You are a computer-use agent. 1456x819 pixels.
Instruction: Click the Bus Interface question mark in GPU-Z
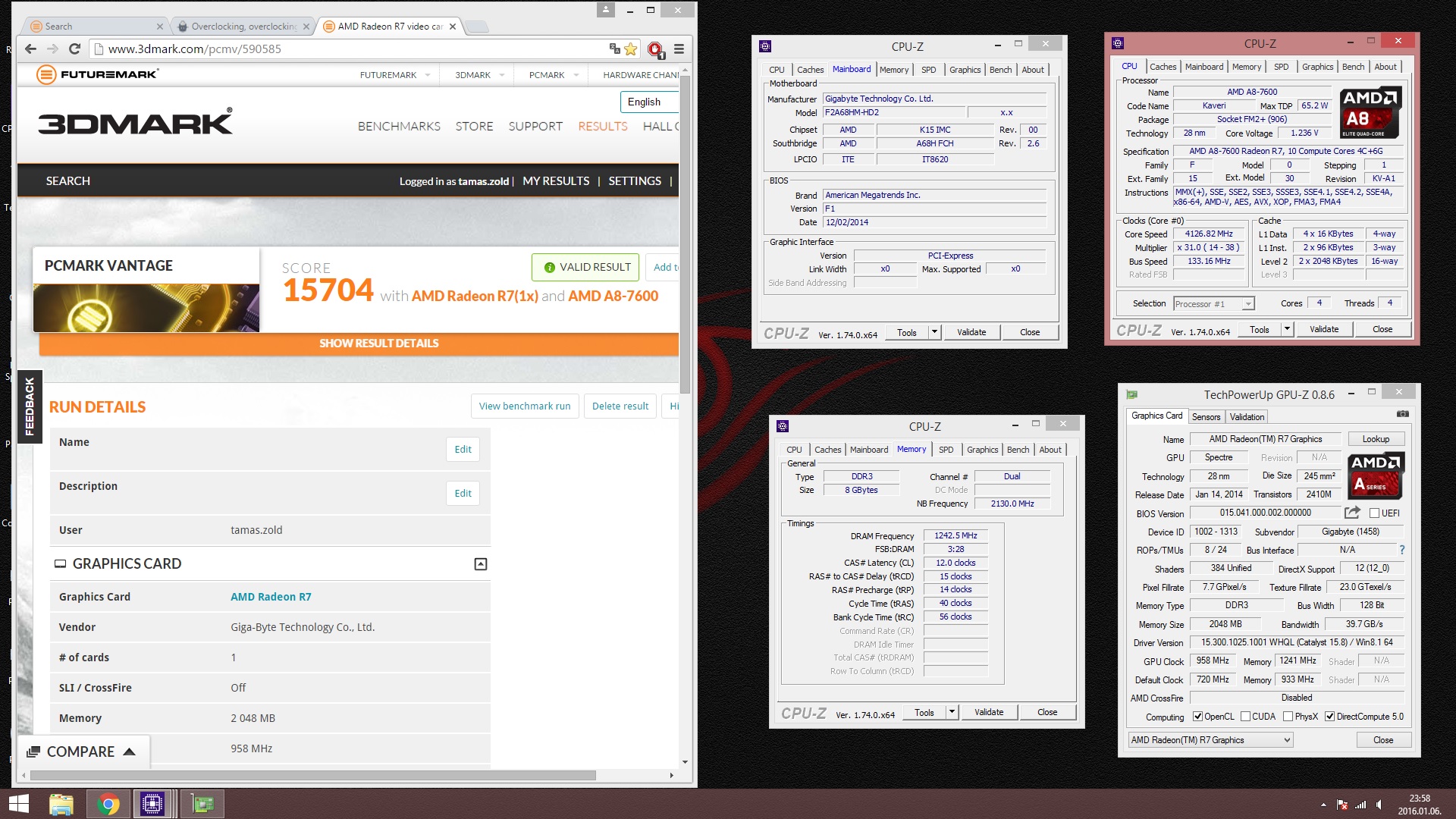1402,550
